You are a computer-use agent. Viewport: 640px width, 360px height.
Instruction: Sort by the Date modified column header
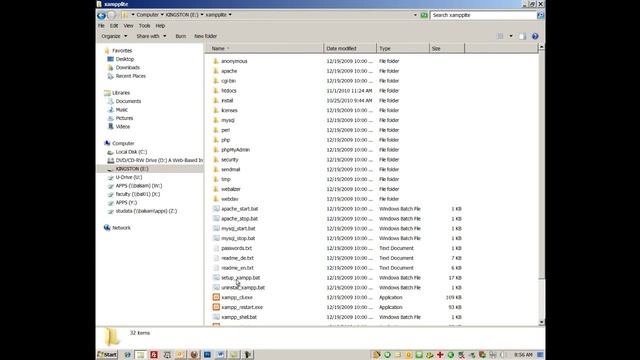[350, 49]
